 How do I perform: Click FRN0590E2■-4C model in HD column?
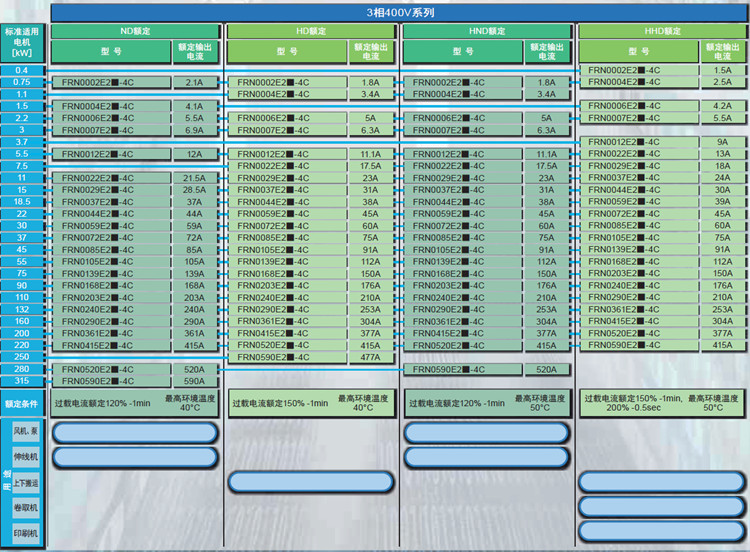[x=287, y=357]
